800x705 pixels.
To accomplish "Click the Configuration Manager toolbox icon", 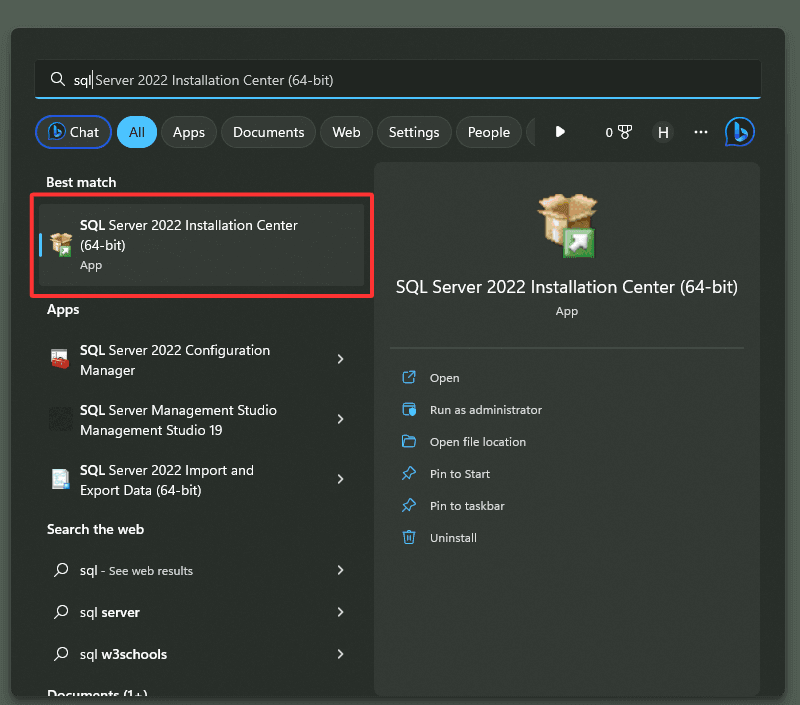I will 60,359.
